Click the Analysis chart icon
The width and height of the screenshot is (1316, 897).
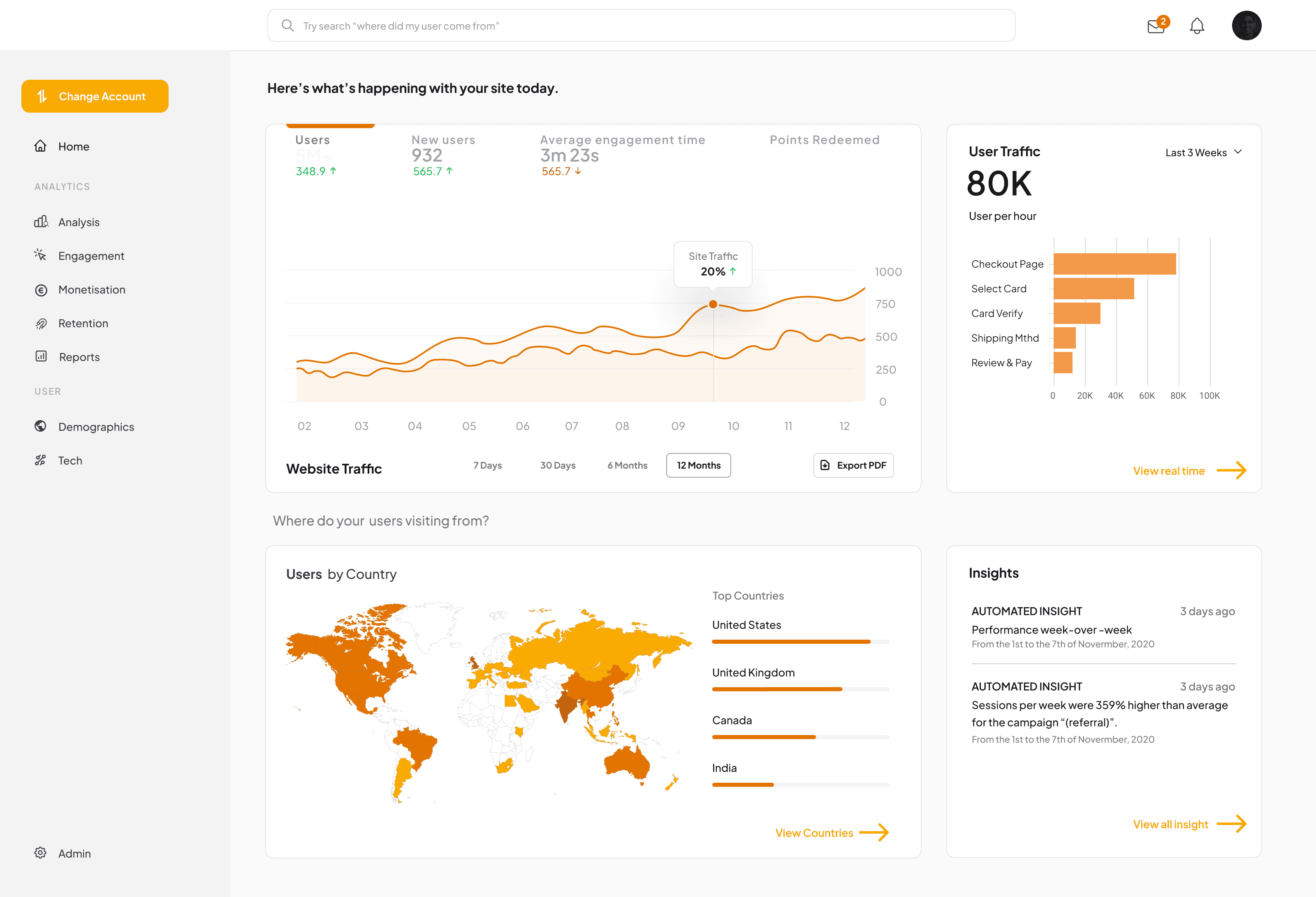pos(41,222)
